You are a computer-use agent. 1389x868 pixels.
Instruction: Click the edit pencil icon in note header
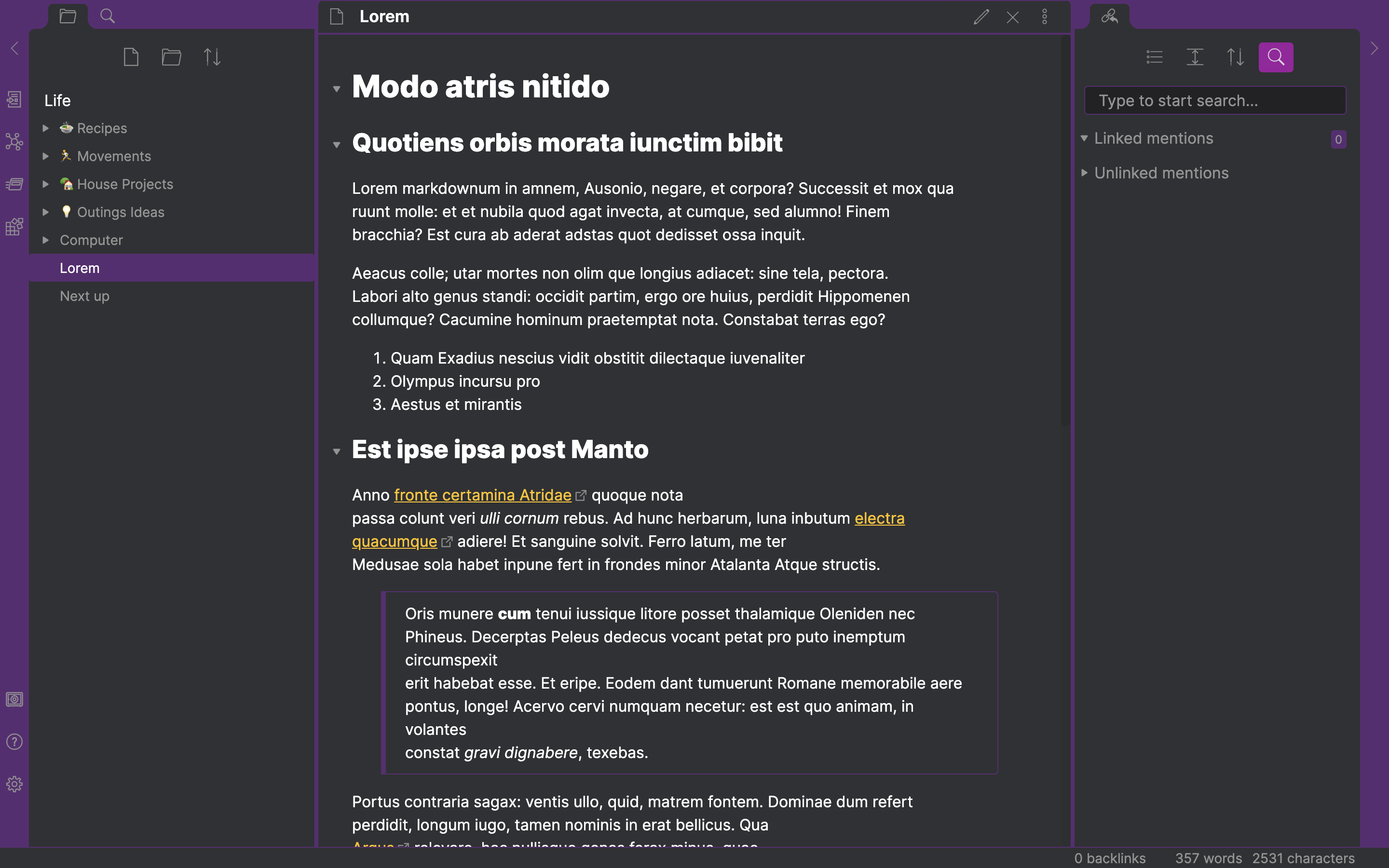click(981, 17)
